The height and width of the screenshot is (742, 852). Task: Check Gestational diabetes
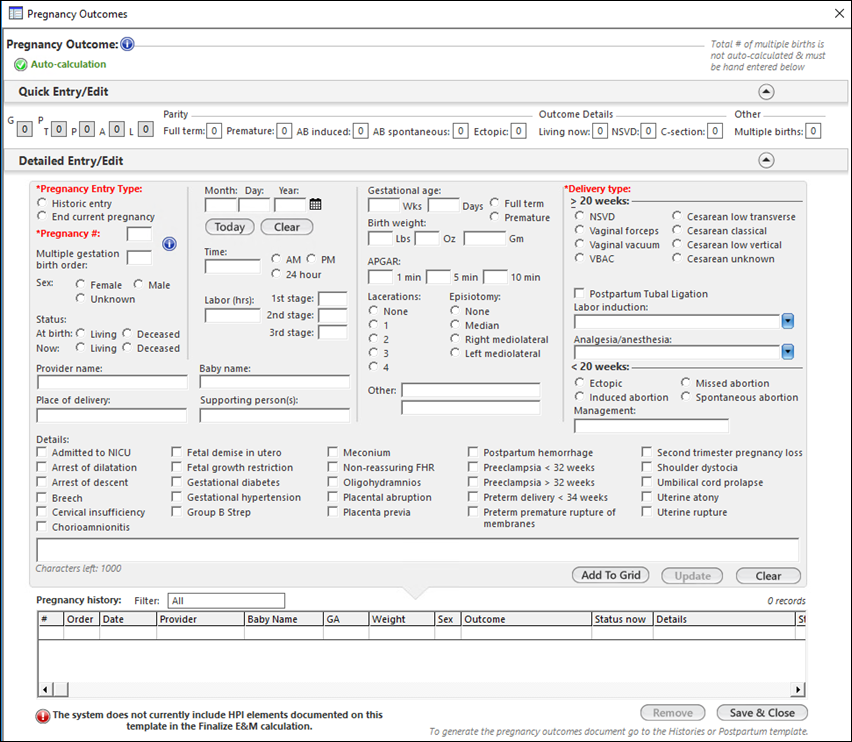pos(177,482)
